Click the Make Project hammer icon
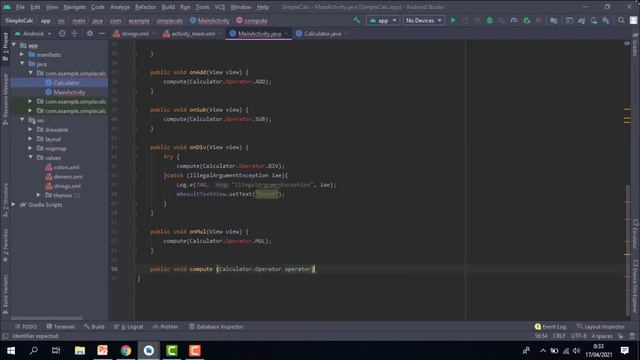 [x=357, y=20]
